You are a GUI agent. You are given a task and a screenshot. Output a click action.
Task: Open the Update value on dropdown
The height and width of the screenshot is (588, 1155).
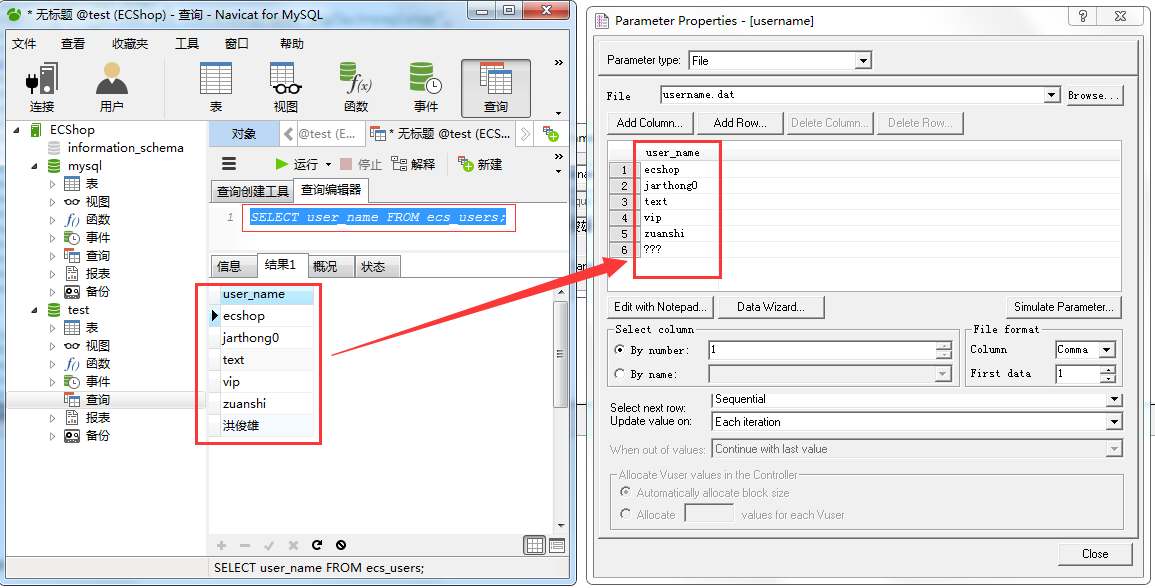point(1114,422)
